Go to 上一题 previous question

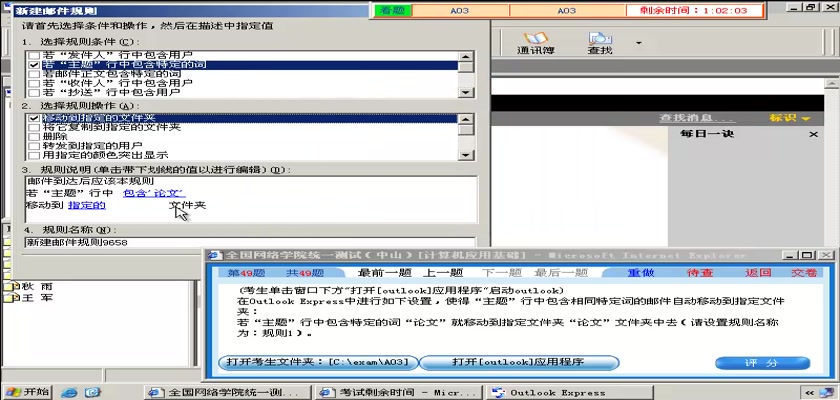tap(443, 273)
